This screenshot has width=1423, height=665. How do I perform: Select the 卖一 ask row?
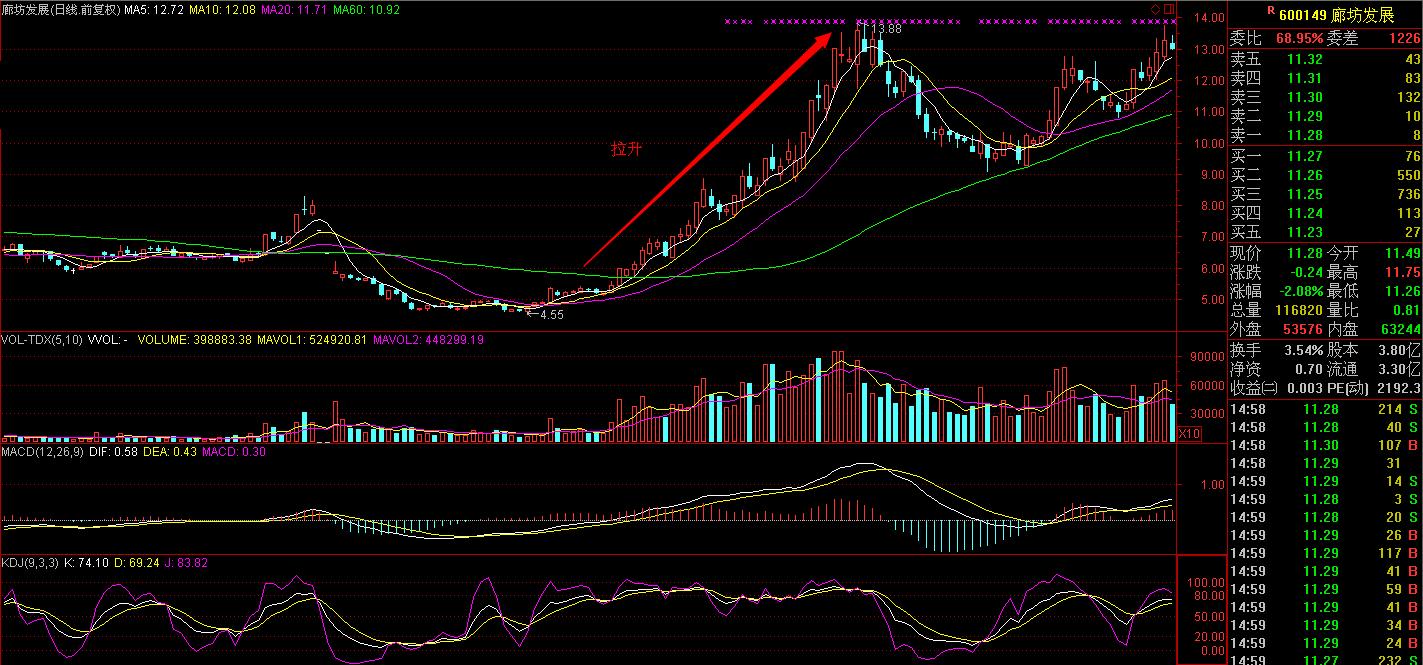1325,136
